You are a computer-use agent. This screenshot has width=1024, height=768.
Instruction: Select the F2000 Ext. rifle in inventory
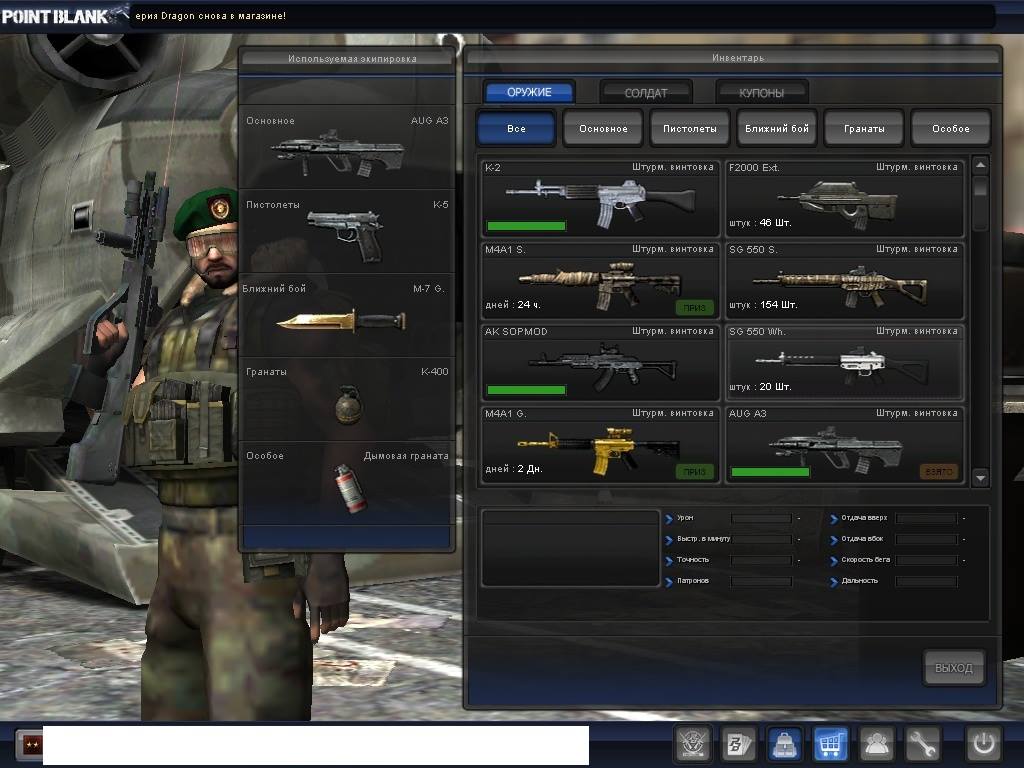pyautogui.click(x=844, y=198)
